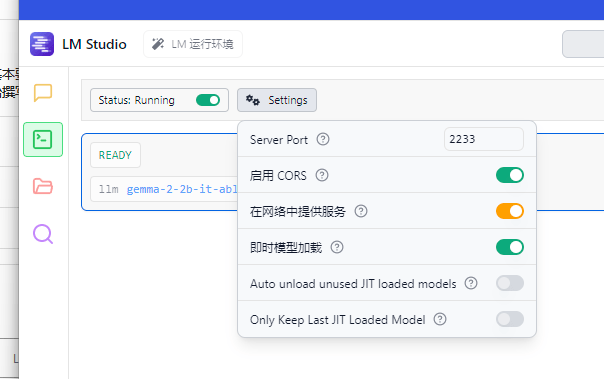This screenshot has height=379, width=604.
Task: Open the Chat sidebar icon
Action: coord(43,93)
